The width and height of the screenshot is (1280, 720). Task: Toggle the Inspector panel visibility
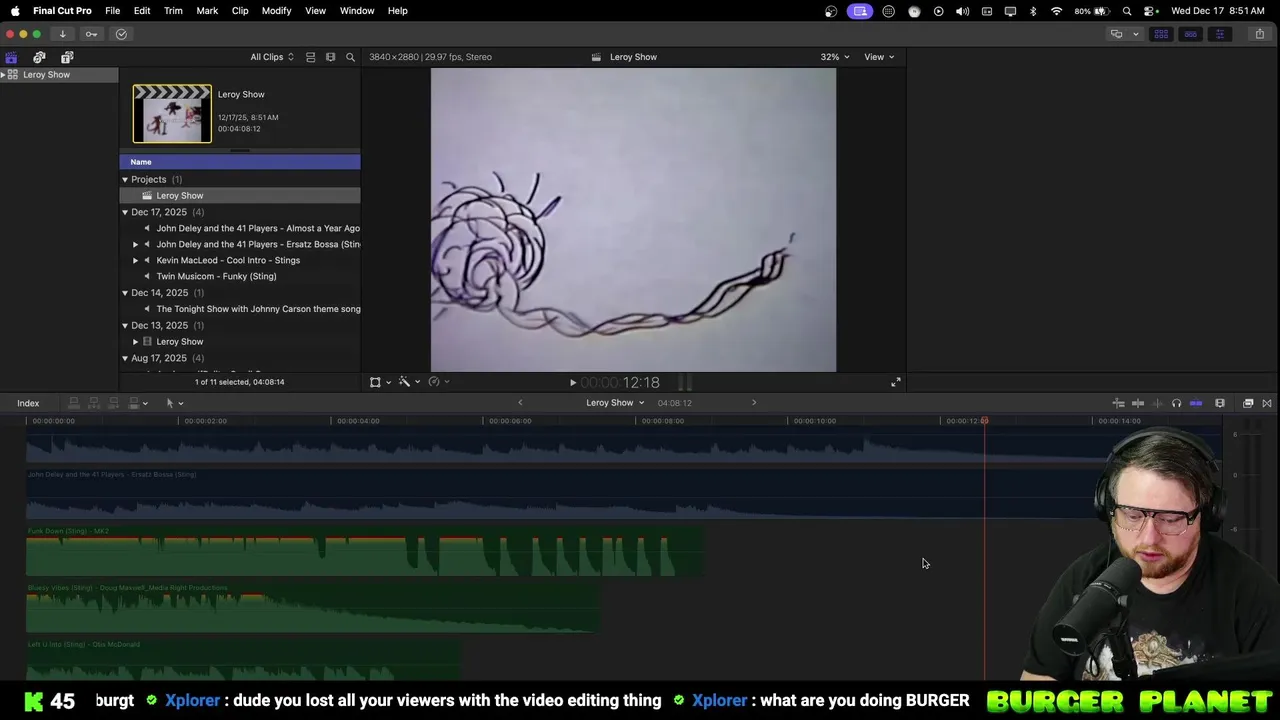click(x=1219, y=34)
